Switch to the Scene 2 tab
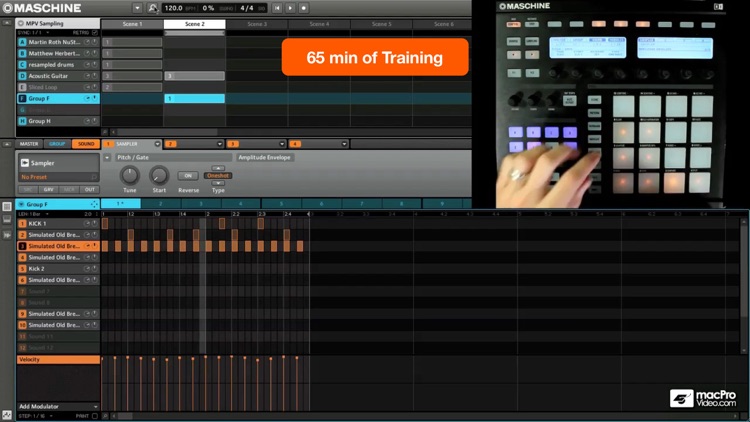The image size is (750, 422). coord(195,24)
